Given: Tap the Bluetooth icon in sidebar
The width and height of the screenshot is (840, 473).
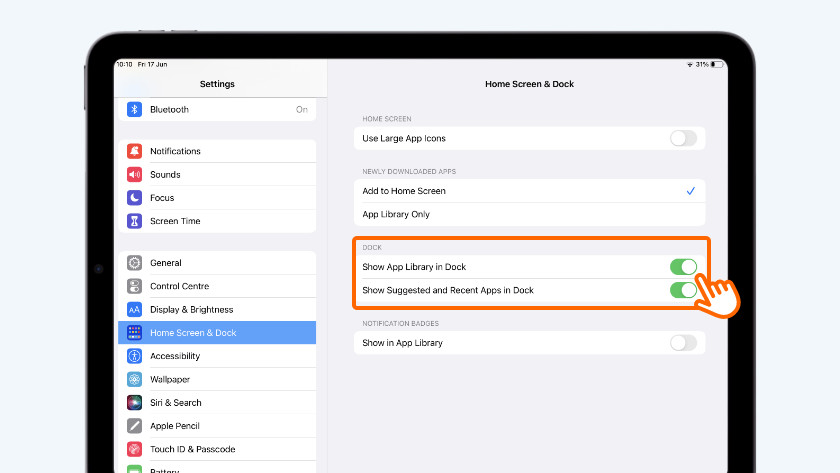Looking at the screenshot, I should [x=134, y=110].
